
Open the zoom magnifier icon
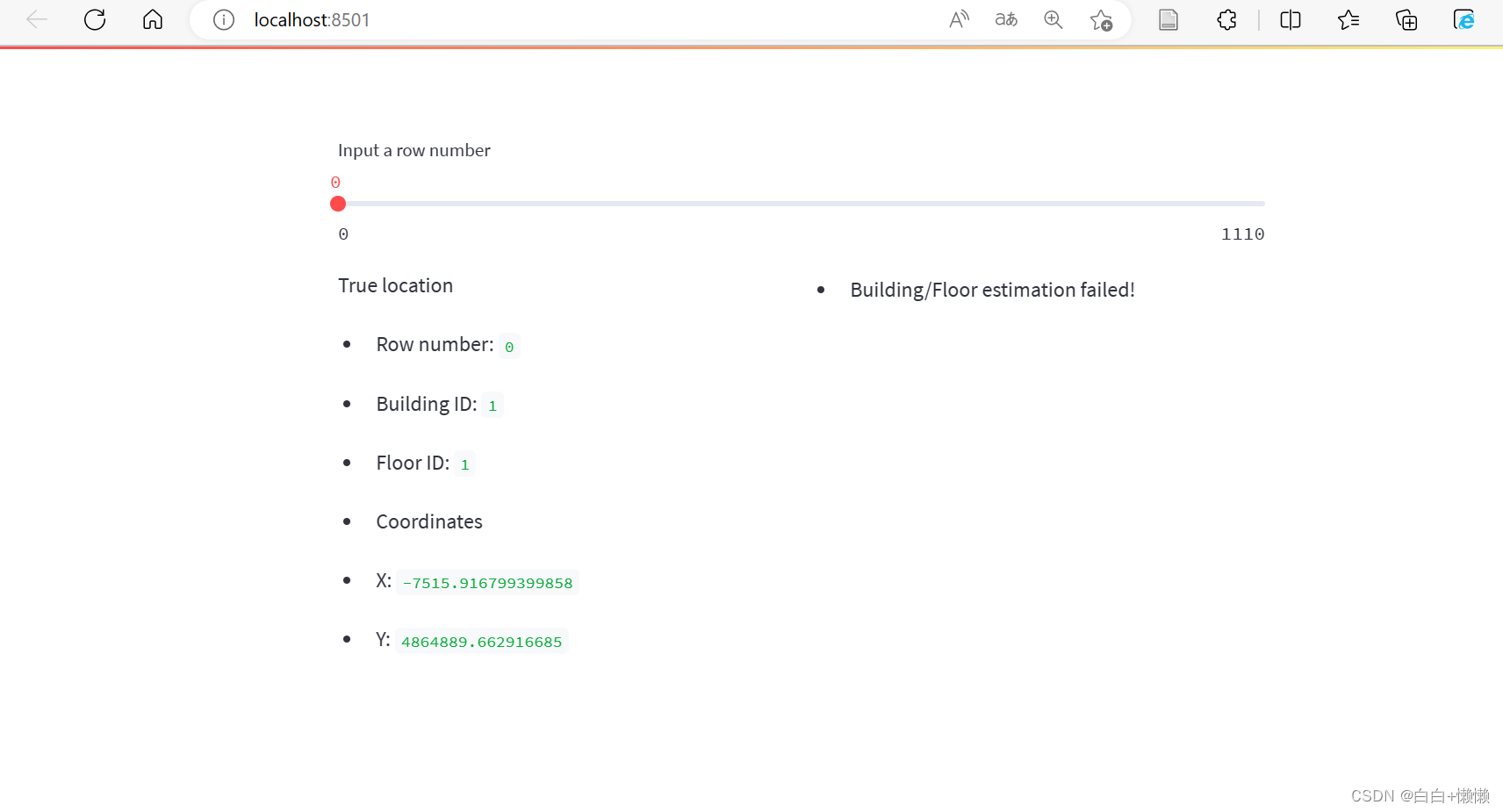(1054, 19)
